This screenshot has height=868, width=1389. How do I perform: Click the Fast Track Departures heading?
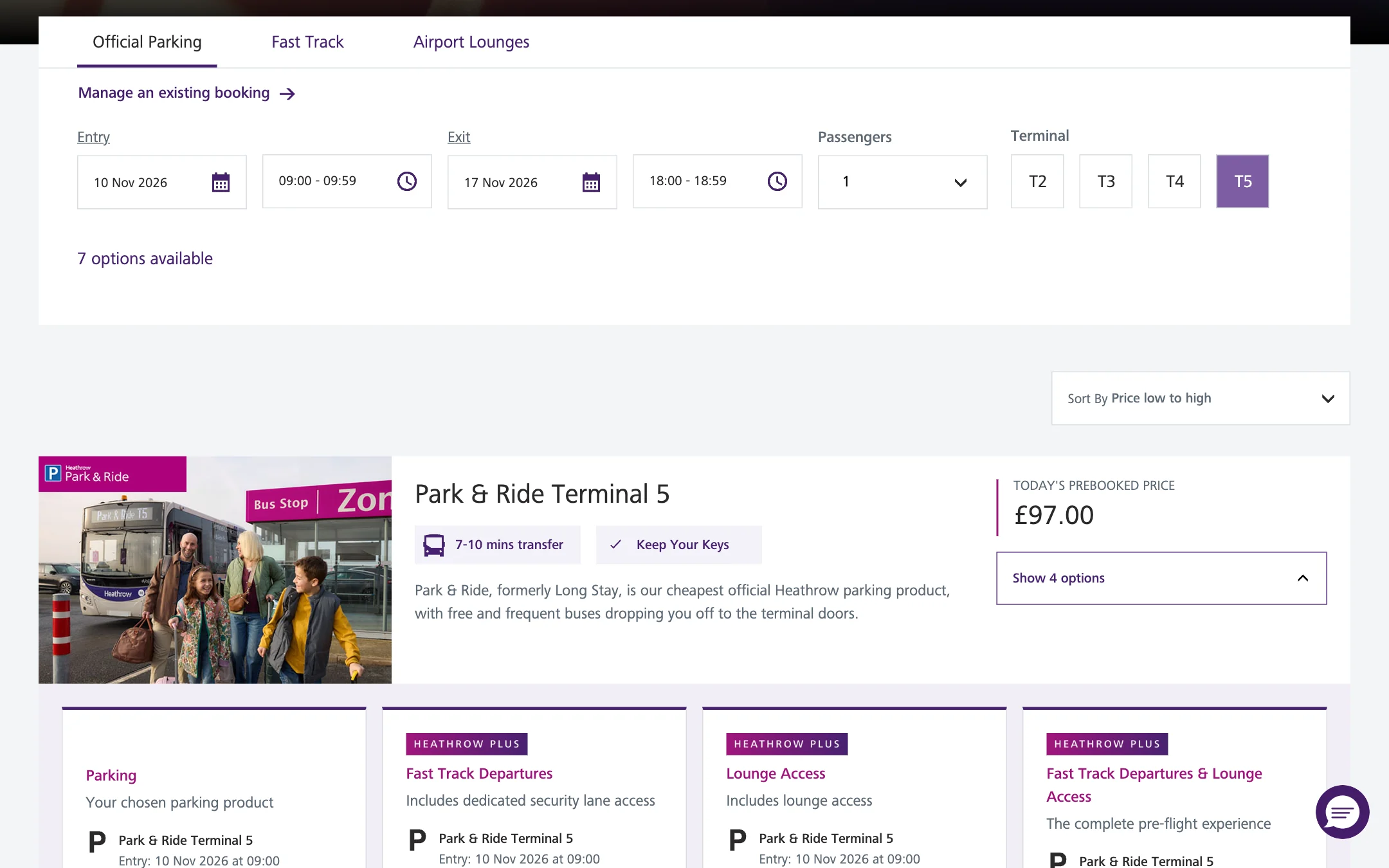(479, 773)
